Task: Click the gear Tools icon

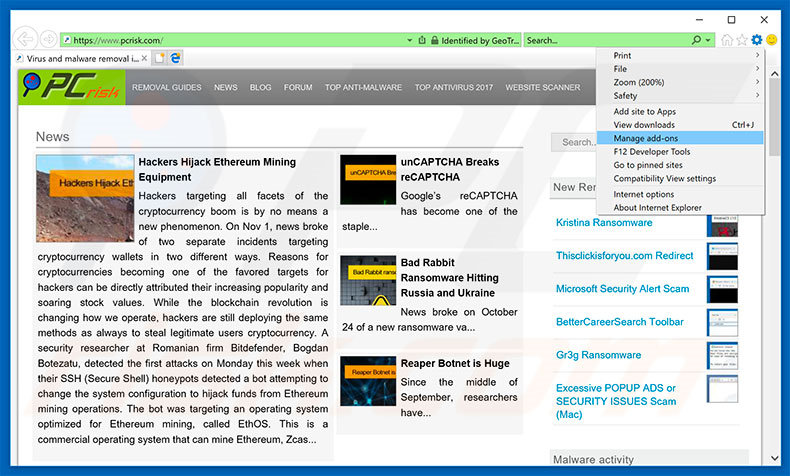Action: 756,40
